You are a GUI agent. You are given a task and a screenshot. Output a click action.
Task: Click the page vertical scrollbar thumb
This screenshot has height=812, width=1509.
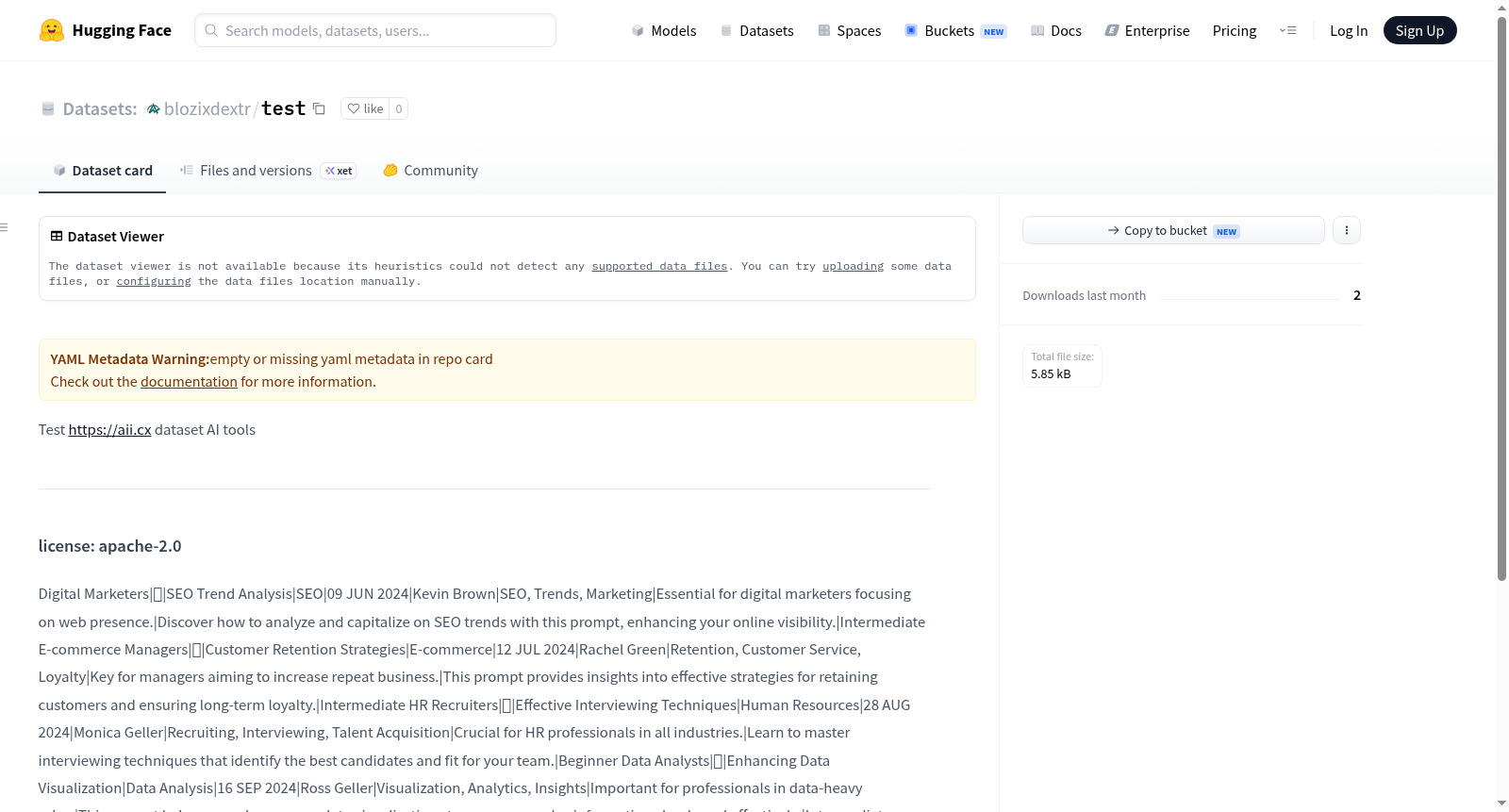(1502, 299)
